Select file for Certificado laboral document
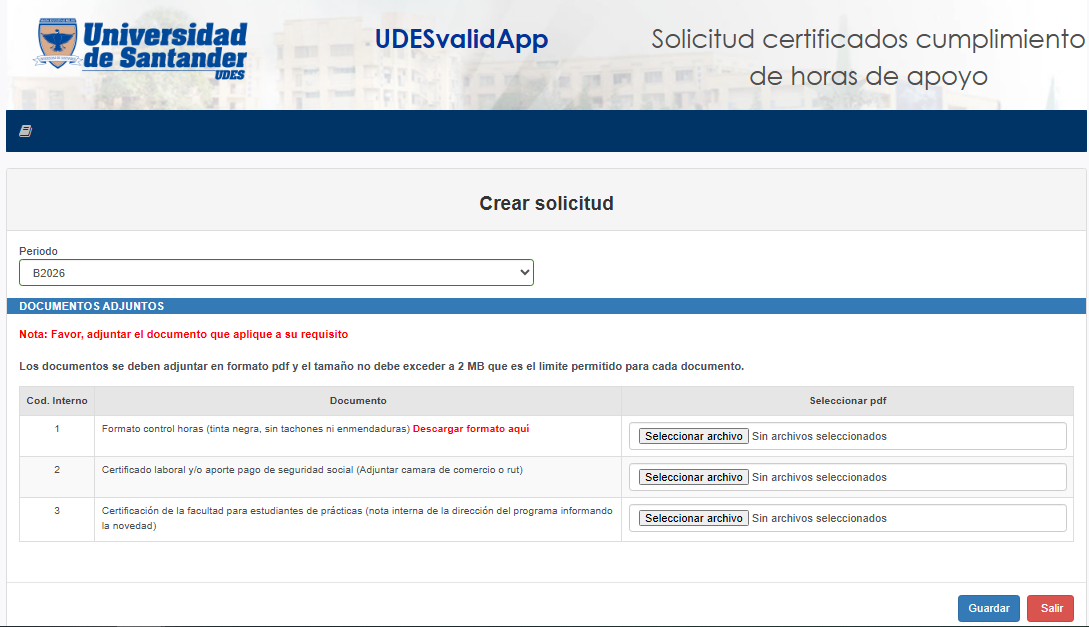1089x627 pixels. point(693,477)
